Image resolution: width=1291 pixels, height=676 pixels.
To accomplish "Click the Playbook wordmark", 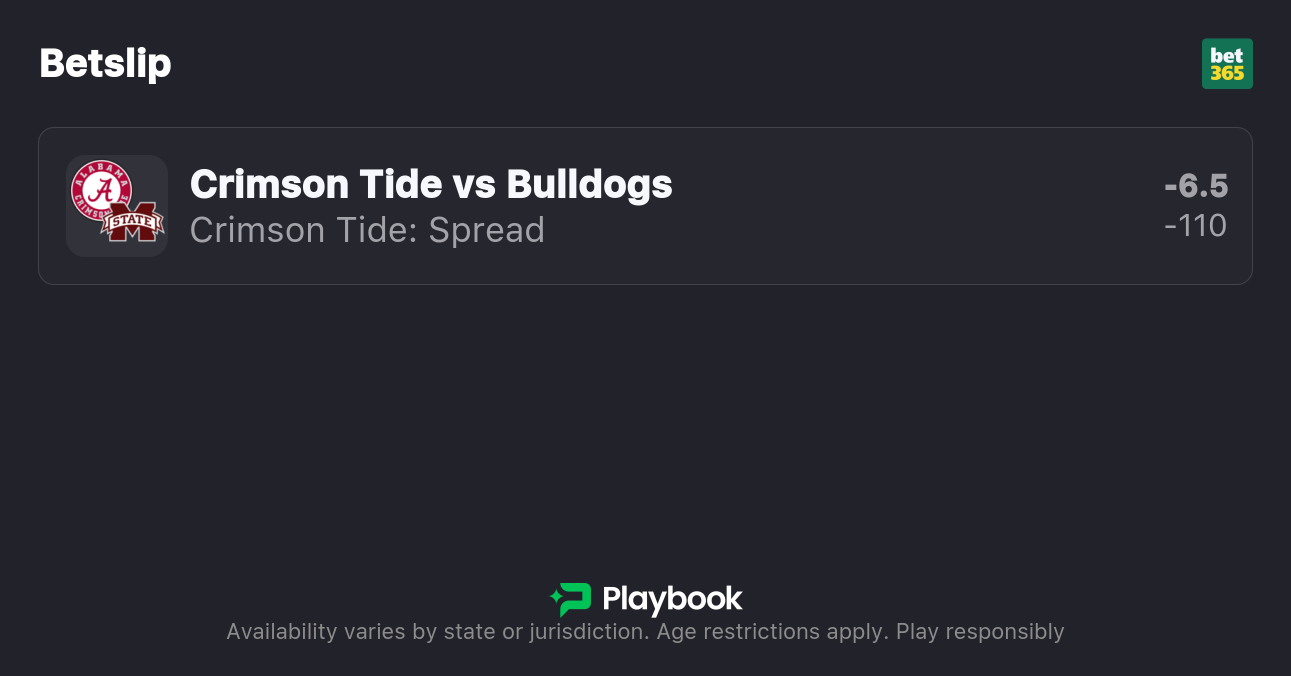I will tap(672, 599).
